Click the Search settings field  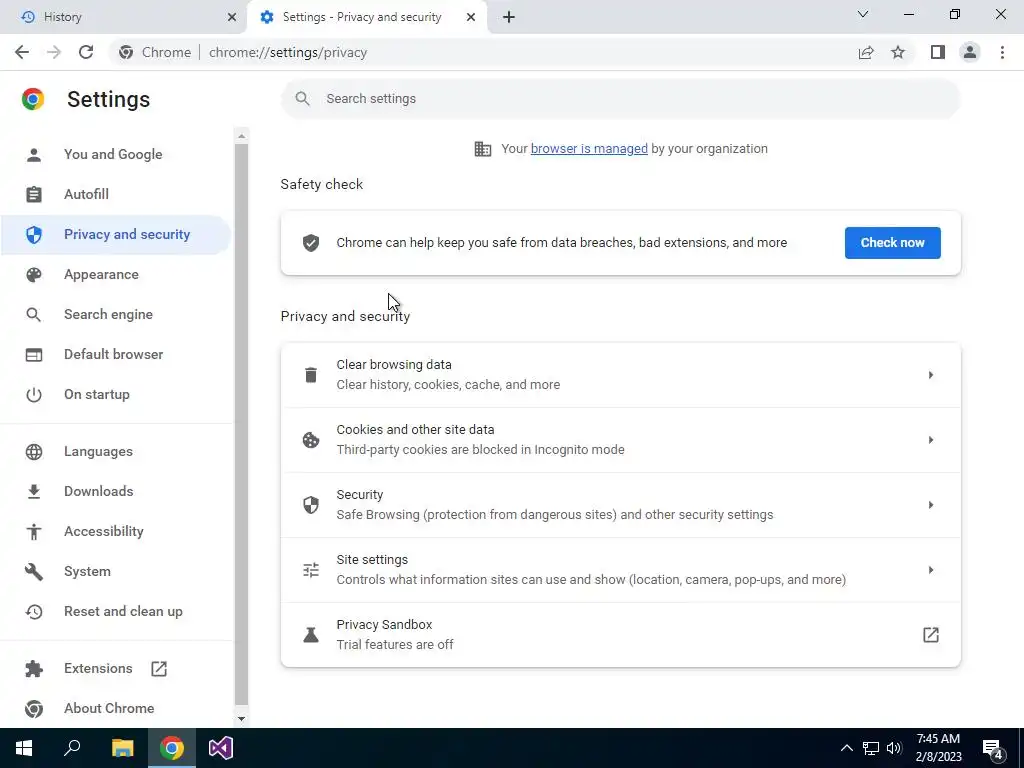click(620, 99)
